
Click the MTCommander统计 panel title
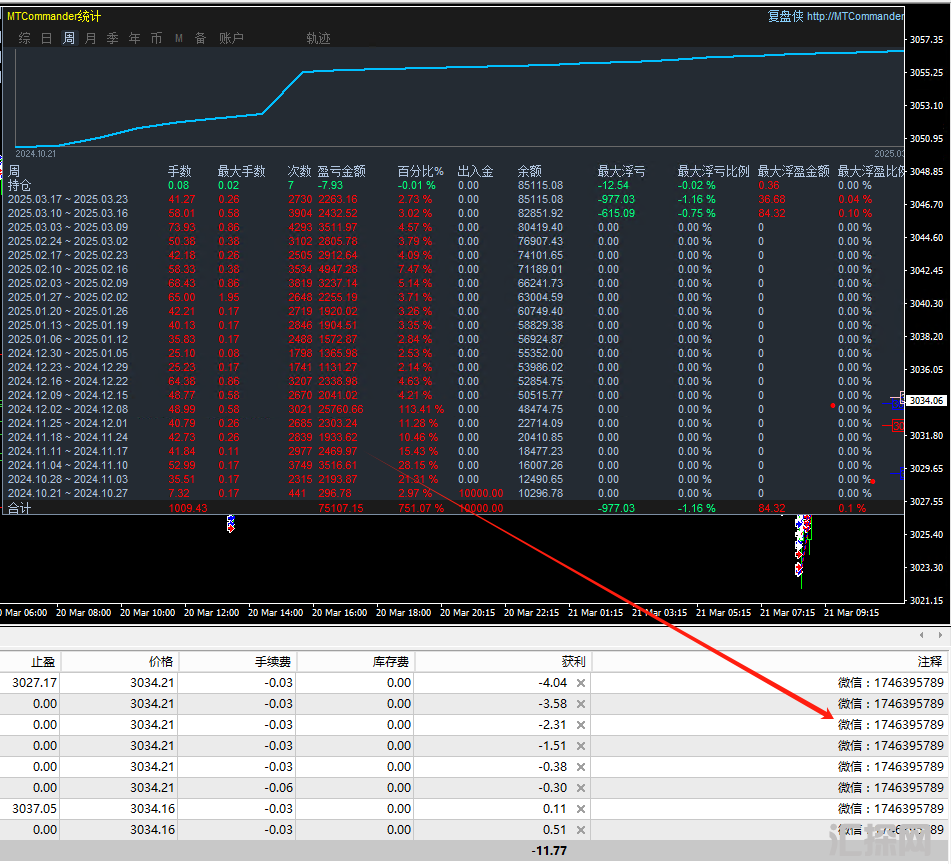coord(54,16)
